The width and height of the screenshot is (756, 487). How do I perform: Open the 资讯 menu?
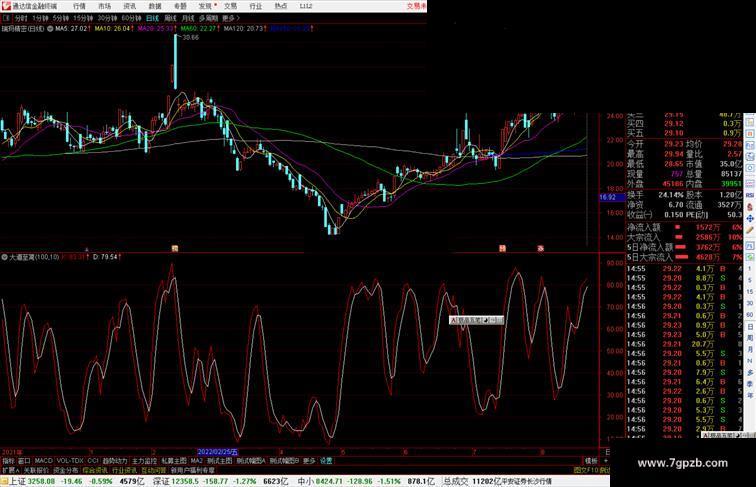click(129, 6)
